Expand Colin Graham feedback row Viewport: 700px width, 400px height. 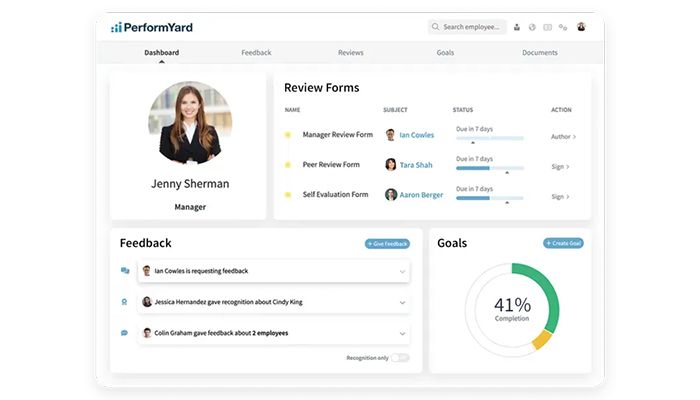(402, 333)
